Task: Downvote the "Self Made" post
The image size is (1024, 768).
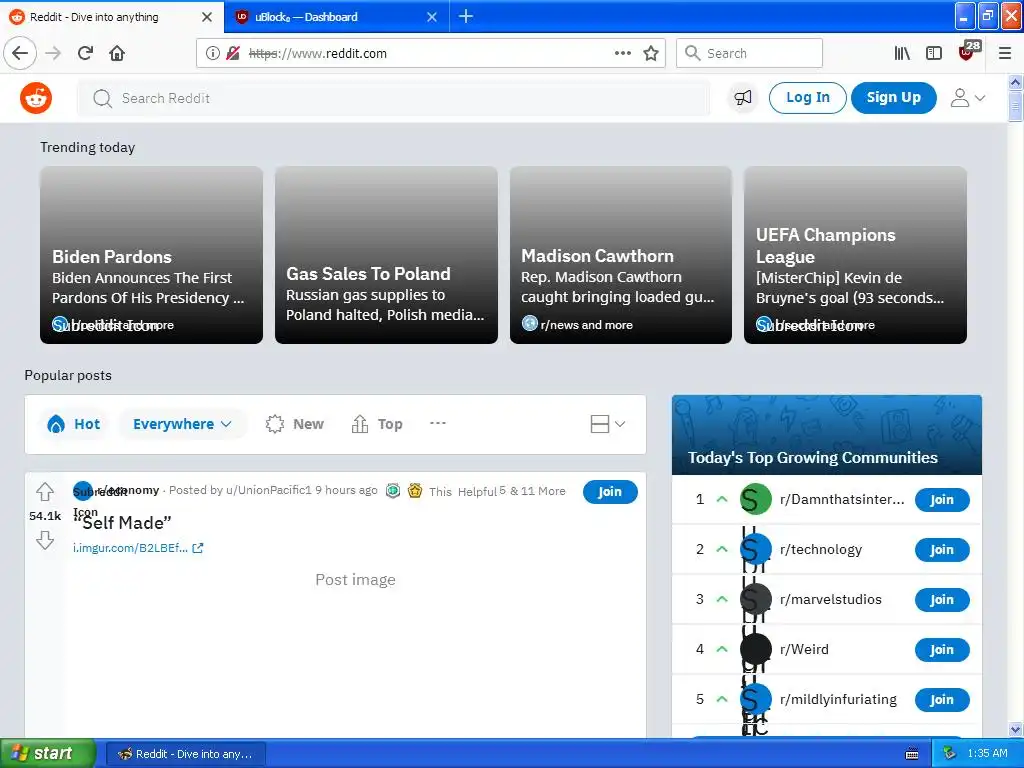Action: (x=44, y=540)
